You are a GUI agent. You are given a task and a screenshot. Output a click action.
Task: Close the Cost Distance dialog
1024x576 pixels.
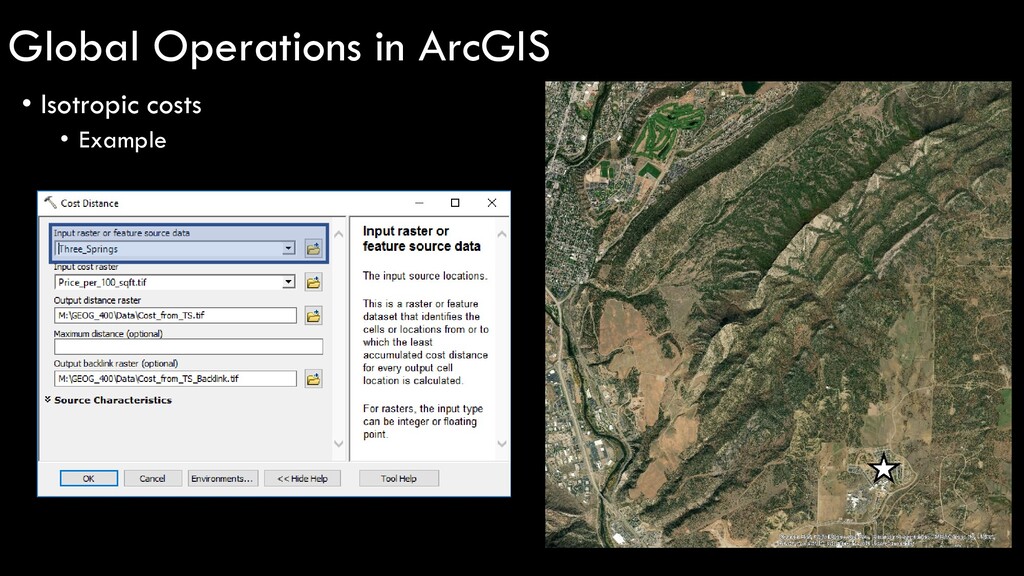(x=492, y=203)
